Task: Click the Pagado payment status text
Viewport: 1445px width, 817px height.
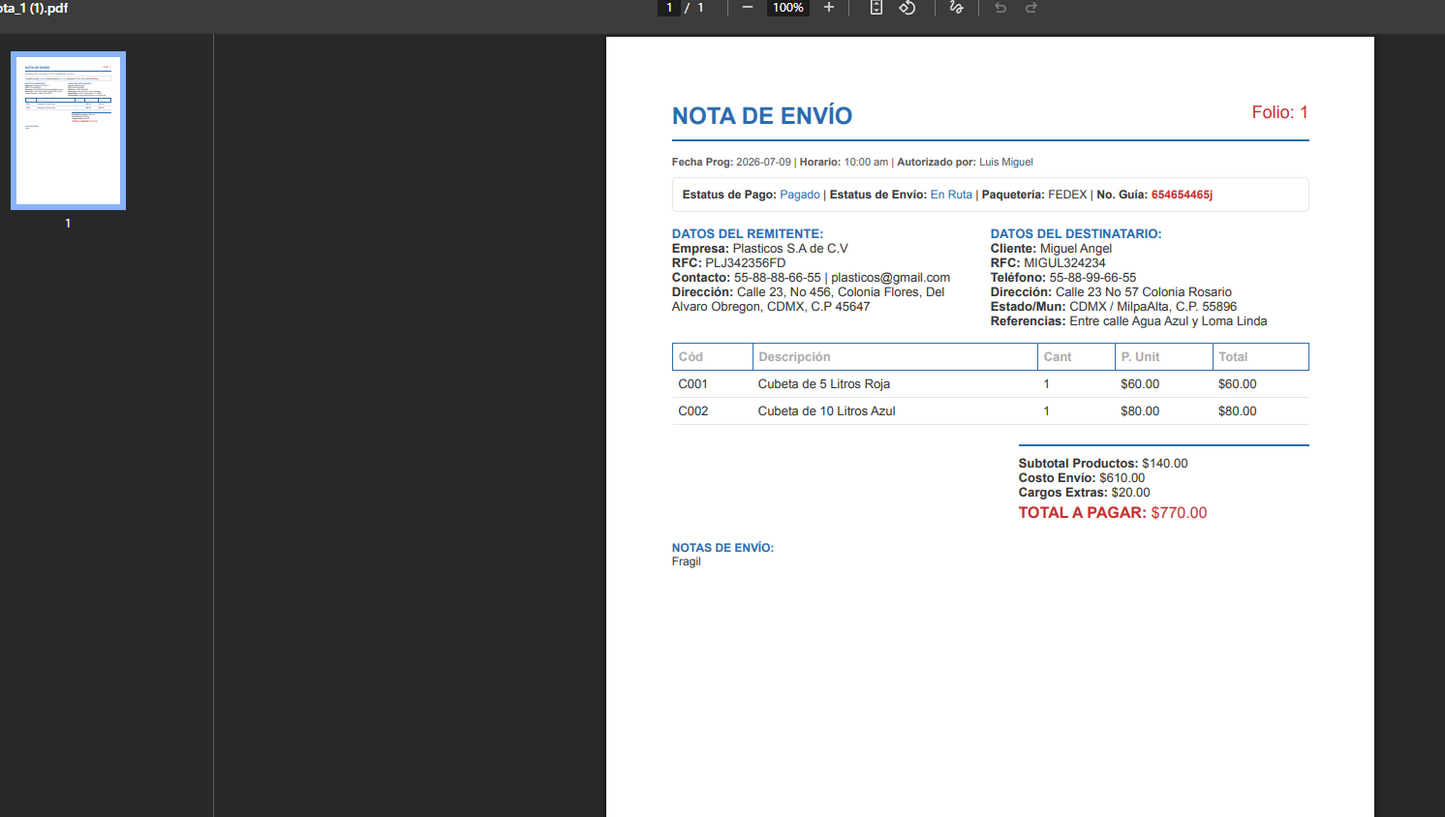Action: (x=800, y=195)
